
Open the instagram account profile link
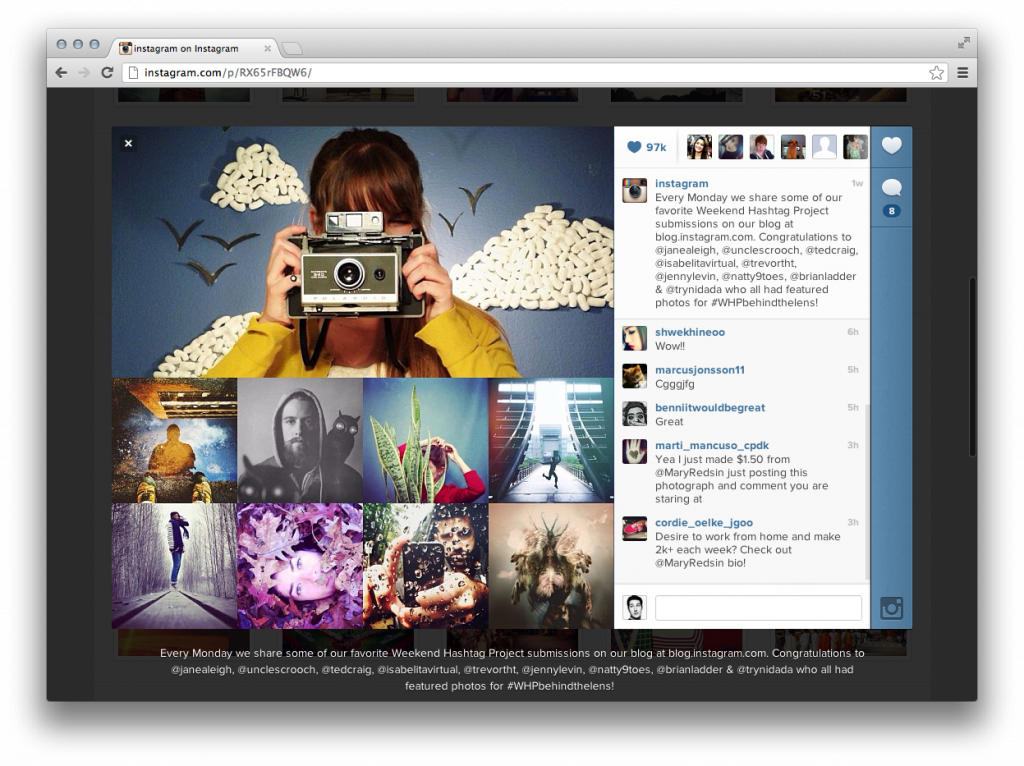[681, 183]
